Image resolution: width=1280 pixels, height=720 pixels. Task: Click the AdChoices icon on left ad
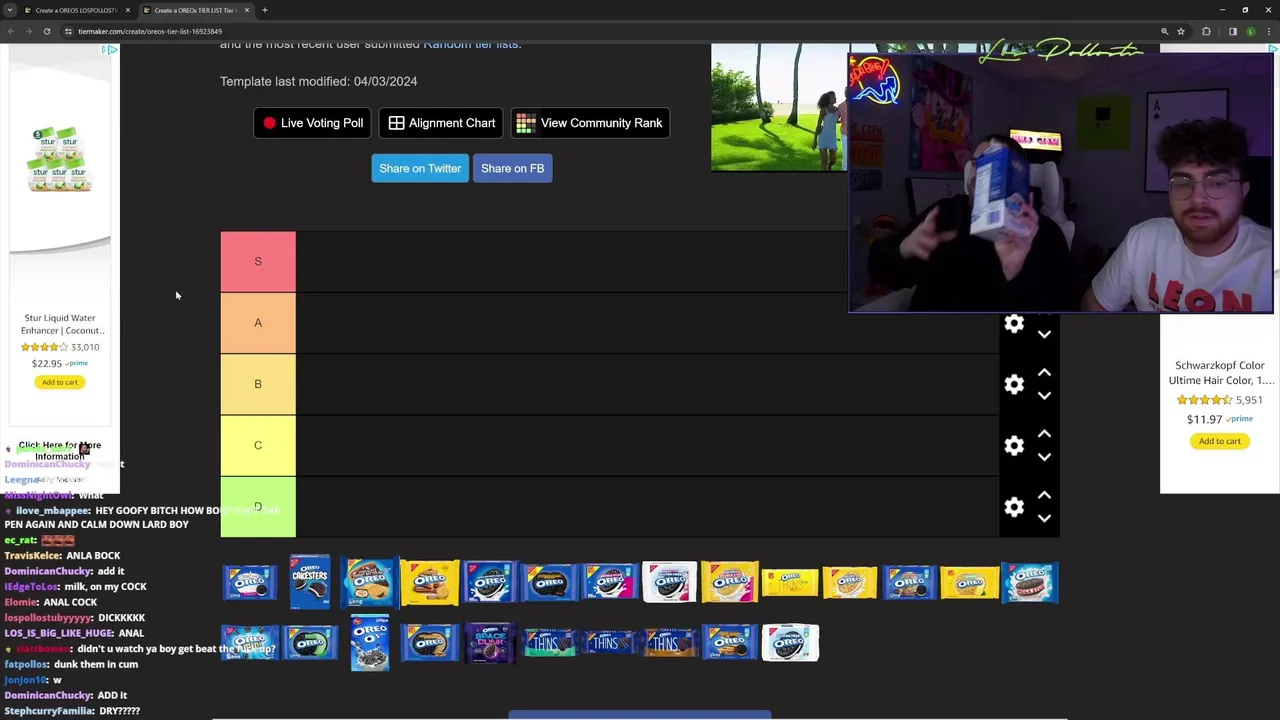tap(110, 49)
